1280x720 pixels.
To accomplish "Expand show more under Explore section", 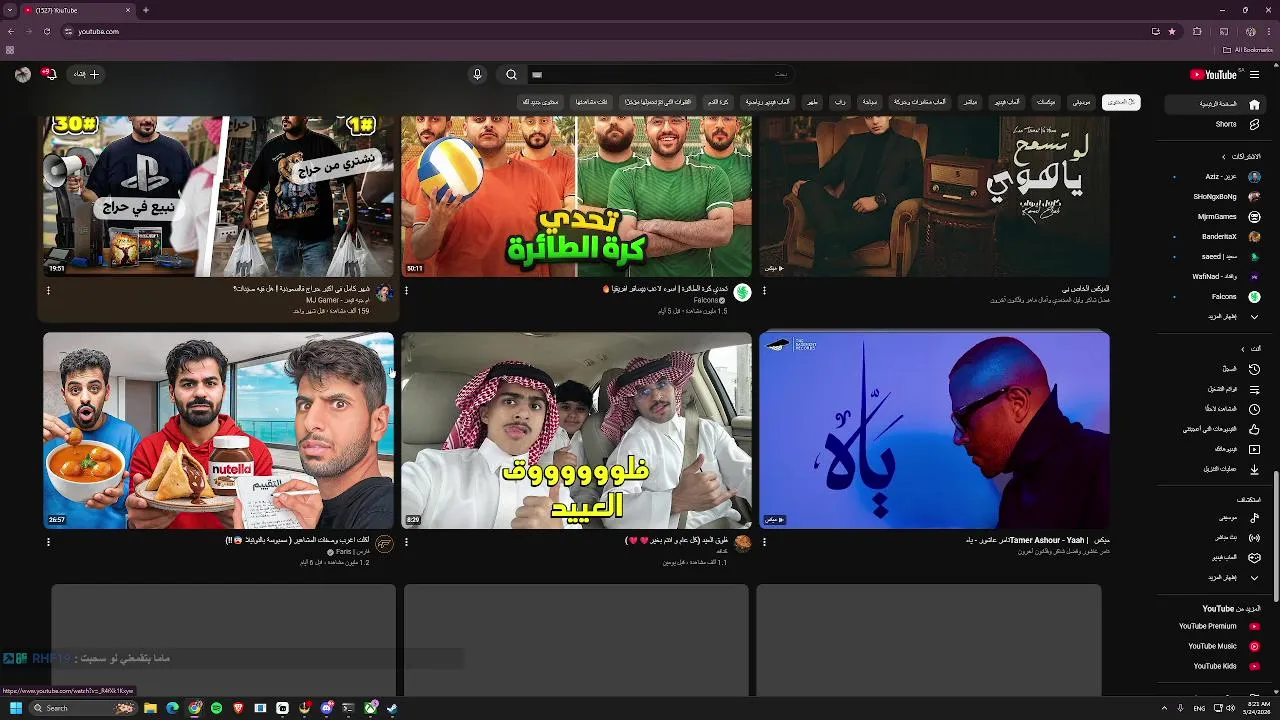I will (x=1233, y=577).
